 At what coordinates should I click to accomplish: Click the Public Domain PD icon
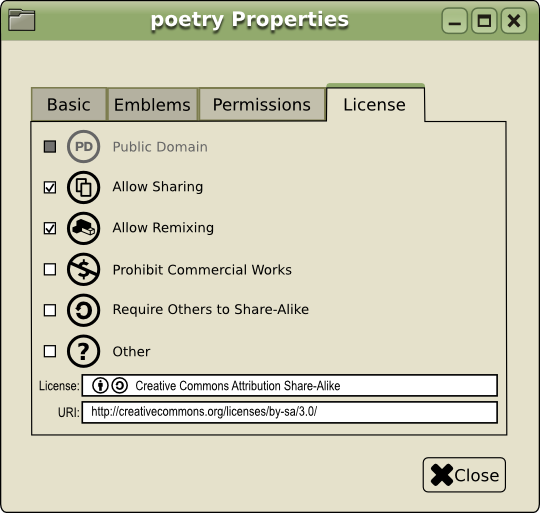click(83, 147)
